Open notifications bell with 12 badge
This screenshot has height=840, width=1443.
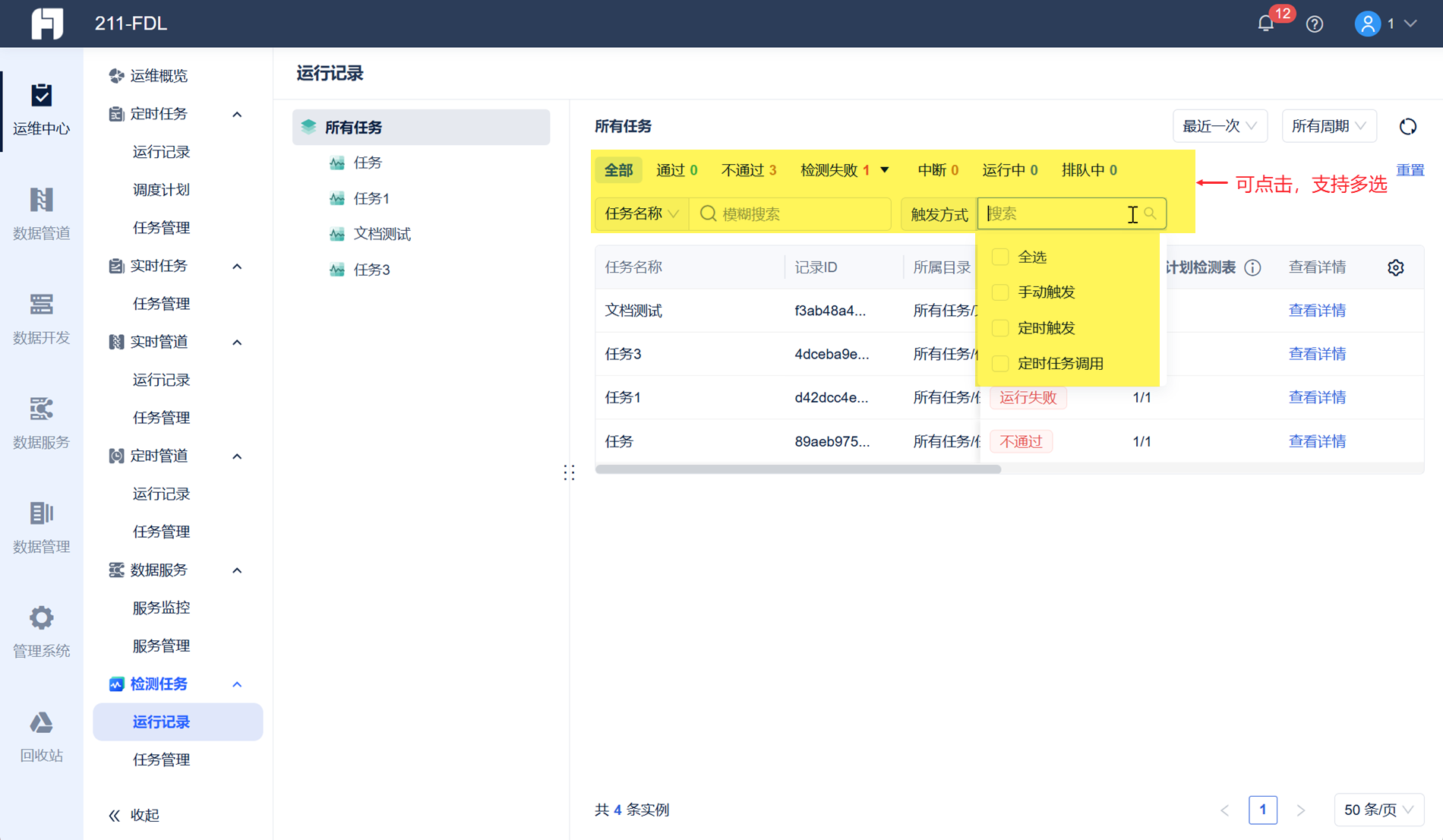[1265, 24]
